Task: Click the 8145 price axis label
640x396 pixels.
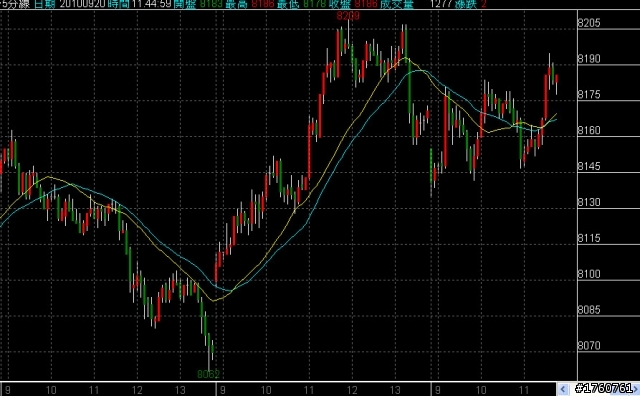Action: click(589, 166)
